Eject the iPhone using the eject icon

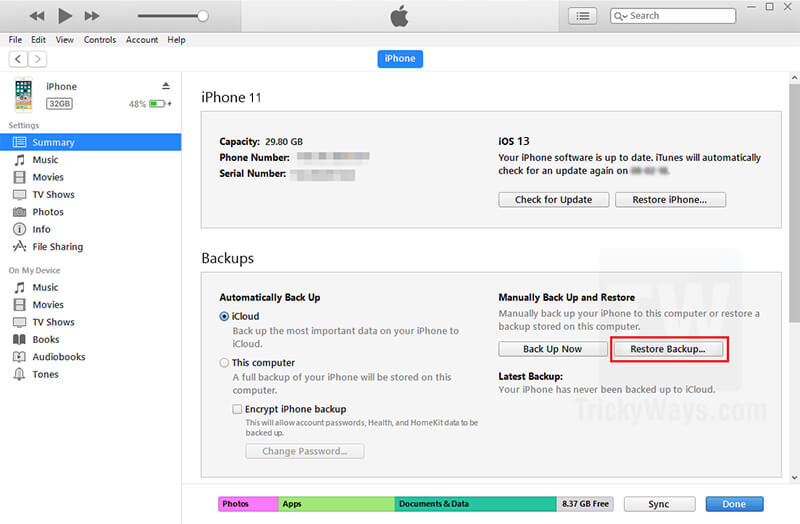point(166,86)
